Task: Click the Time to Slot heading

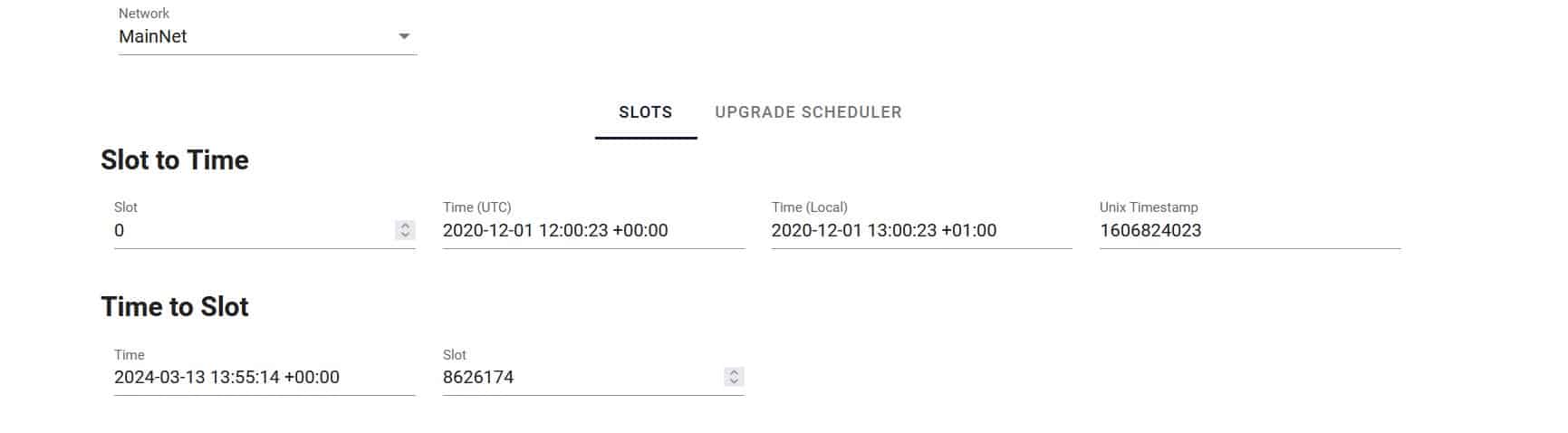Action: pos(175,307)
